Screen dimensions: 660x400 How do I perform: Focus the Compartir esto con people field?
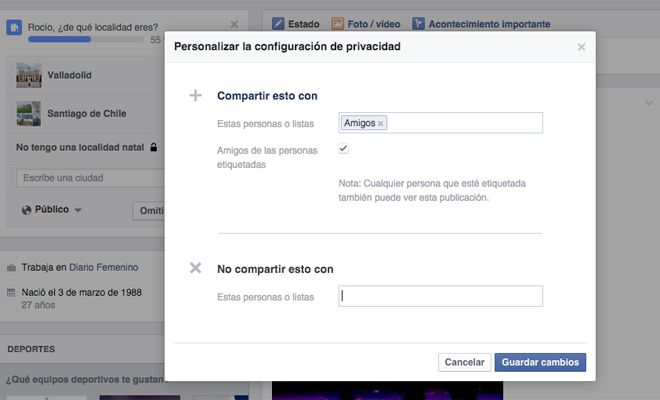pos(440,123)
